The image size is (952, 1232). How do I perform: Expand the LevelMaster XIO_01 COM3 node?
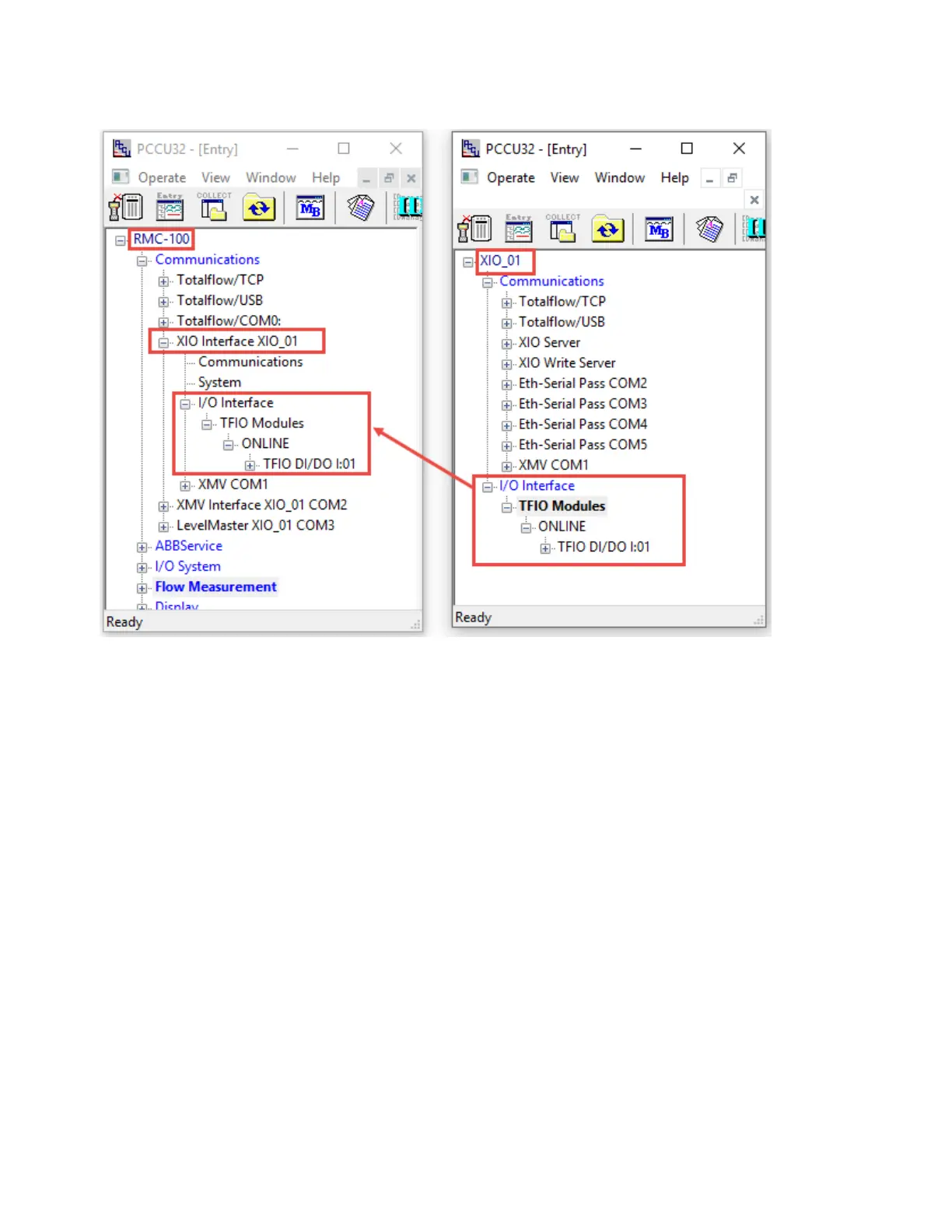163,527
